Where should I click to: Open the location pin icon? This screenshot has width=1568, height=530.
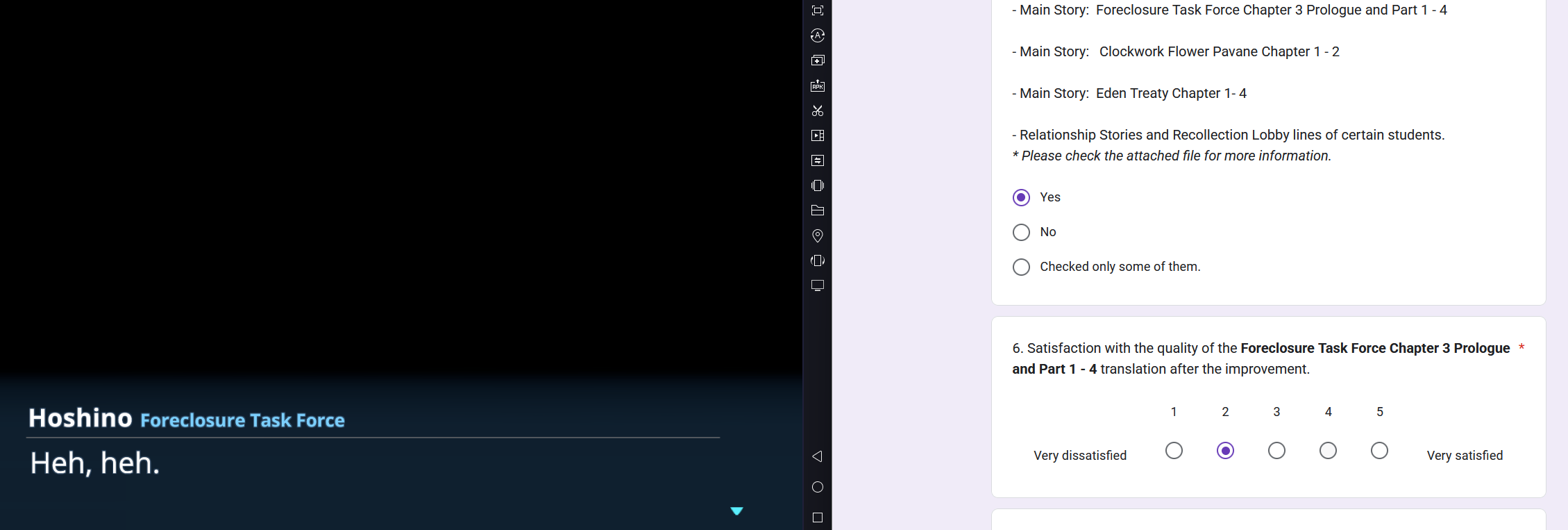coord(818,235)
